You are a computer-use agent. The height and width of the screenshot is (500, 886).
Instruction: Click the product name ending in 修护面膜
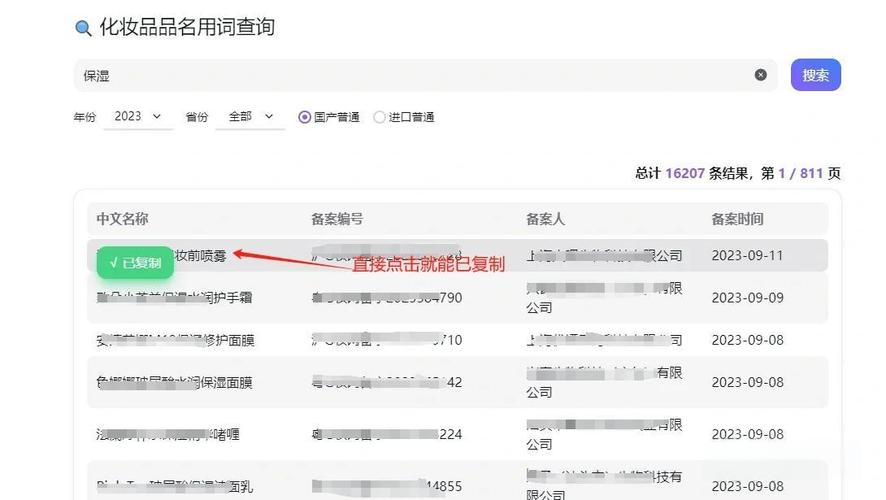(x=175, y=340)
